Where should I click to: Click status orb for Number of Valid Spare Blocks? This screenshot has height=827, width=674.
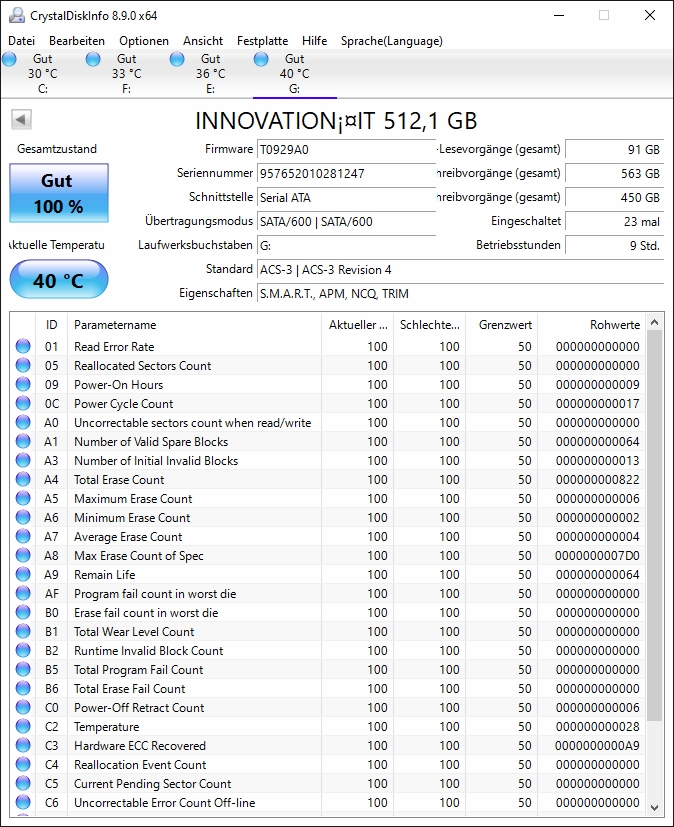(23, 441)
